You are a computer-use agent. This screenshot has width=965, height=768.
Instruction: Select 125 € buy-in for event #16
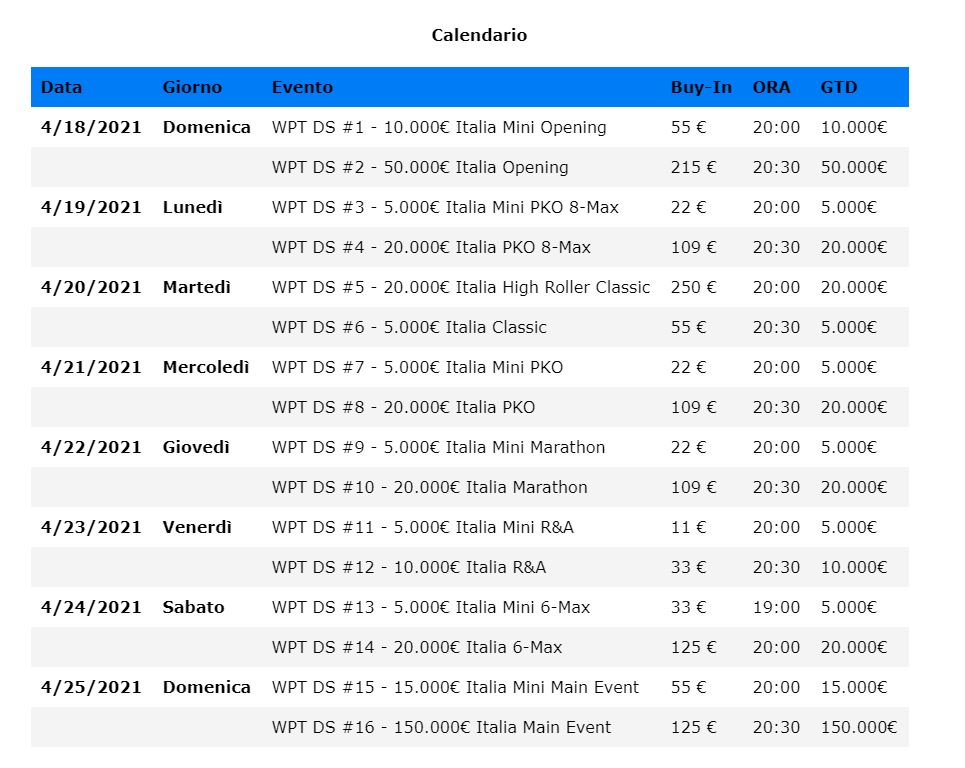click(694, 727)
